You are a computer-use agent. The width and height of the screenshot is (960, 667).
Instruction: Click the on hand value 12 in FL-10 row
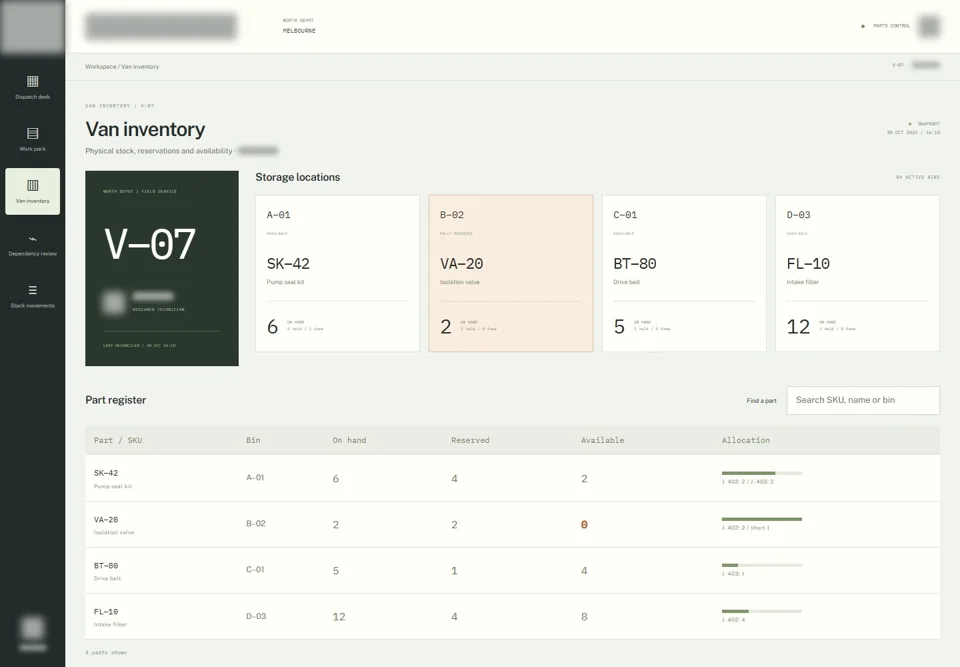[339, 617]
